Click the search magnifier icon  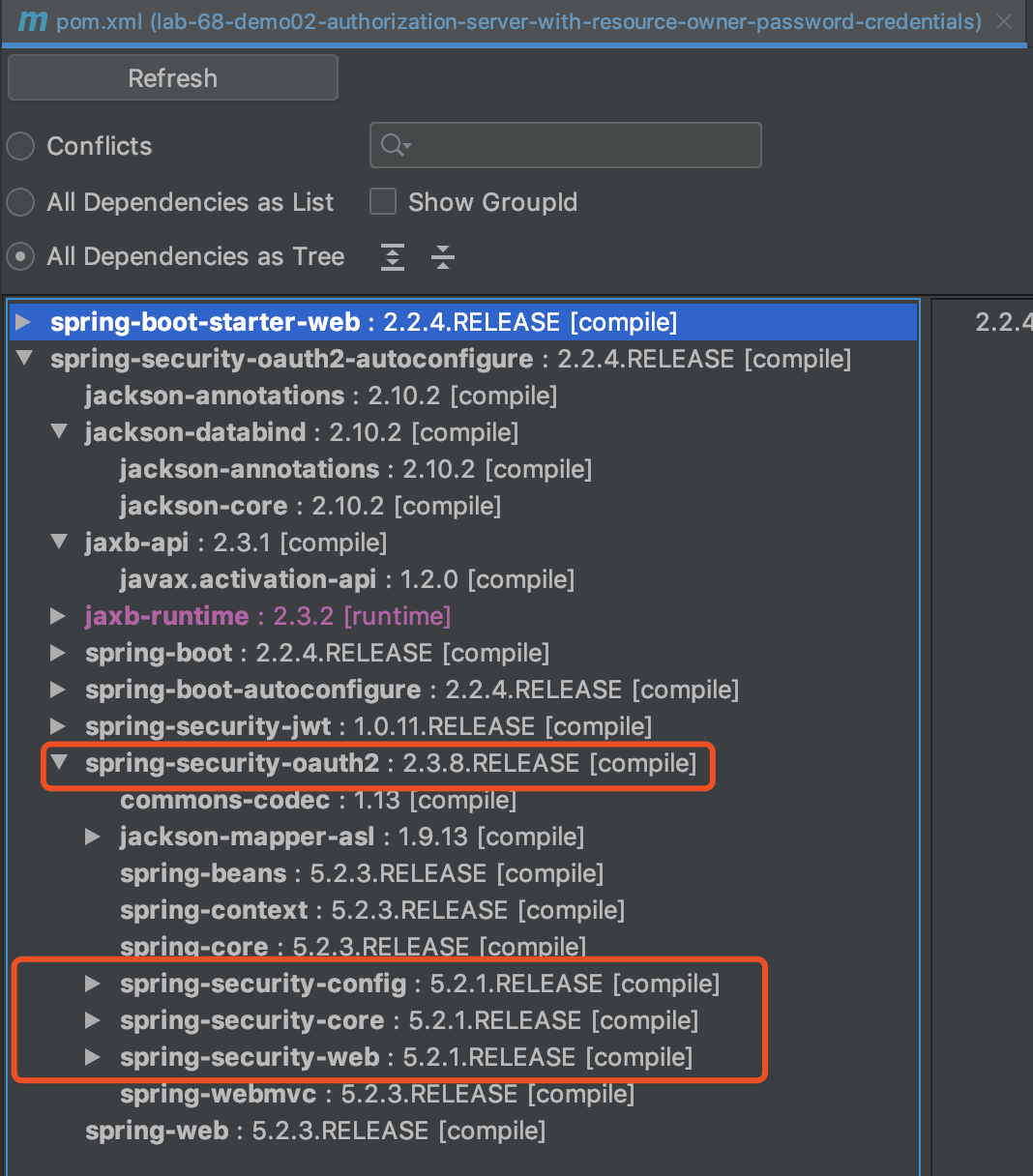[x=394, y=145]
